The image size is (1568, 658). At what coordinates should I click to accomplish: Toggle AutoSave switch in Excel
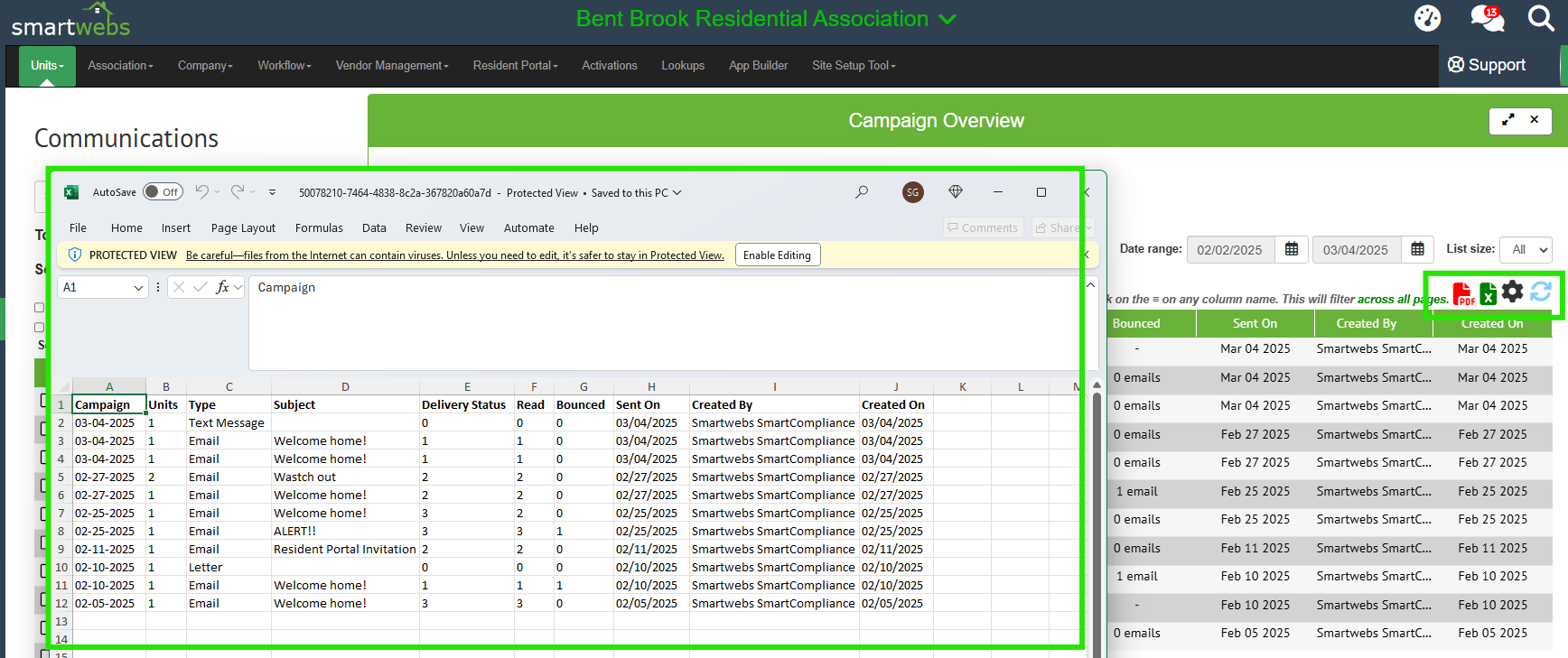tap(163, 192)
